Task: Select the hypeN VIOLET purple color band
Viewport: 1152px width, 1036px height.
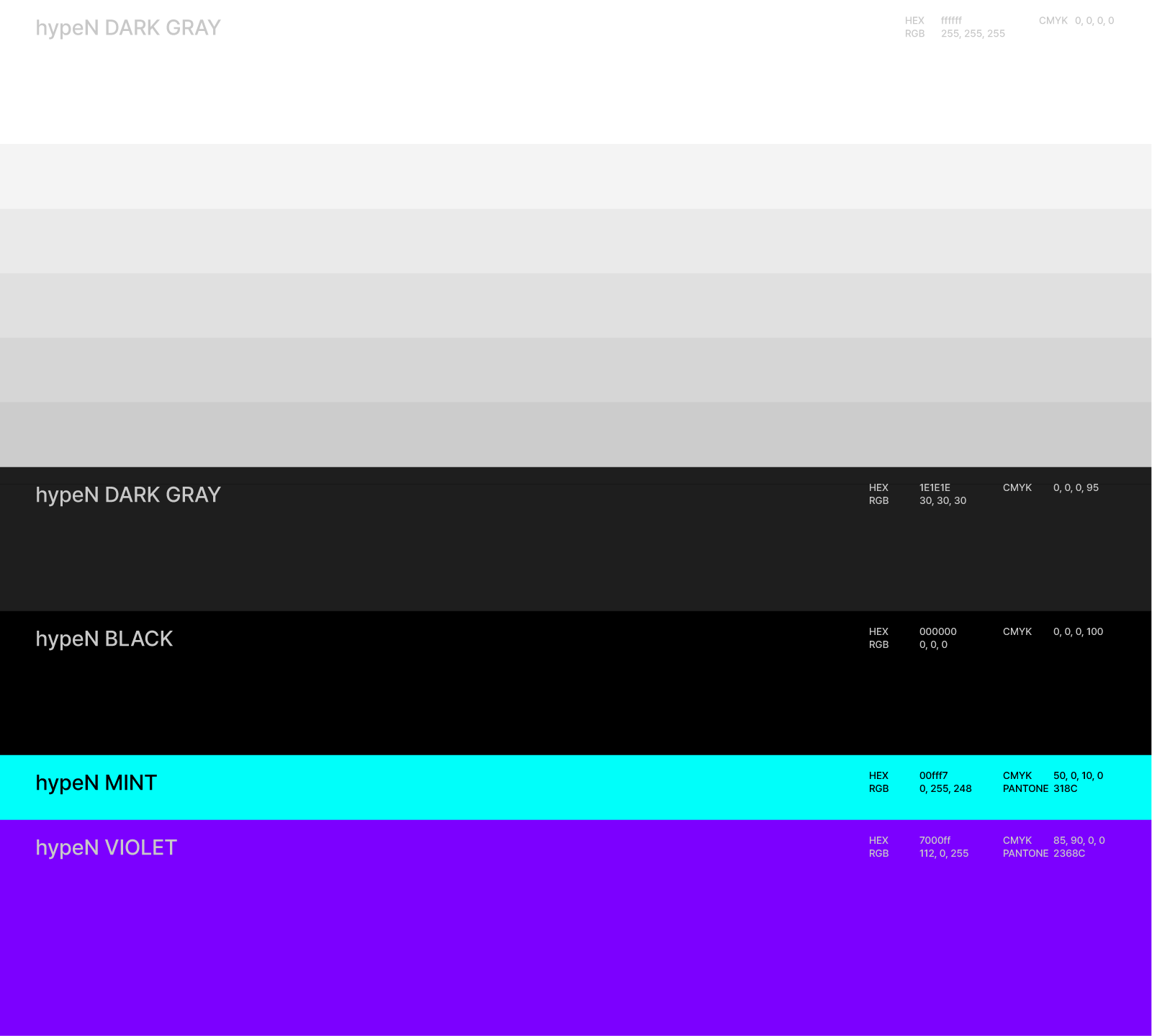Action: coord(576,928)
